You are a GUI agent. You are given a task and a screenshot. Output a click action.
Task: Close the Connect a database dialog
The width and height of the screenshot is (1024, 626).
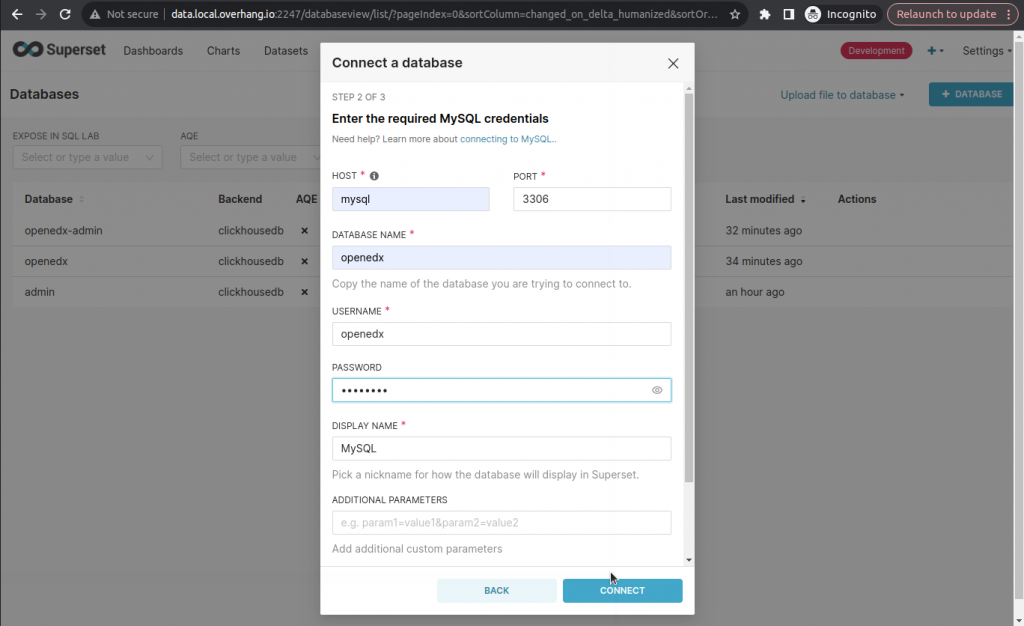coord(673,63)
